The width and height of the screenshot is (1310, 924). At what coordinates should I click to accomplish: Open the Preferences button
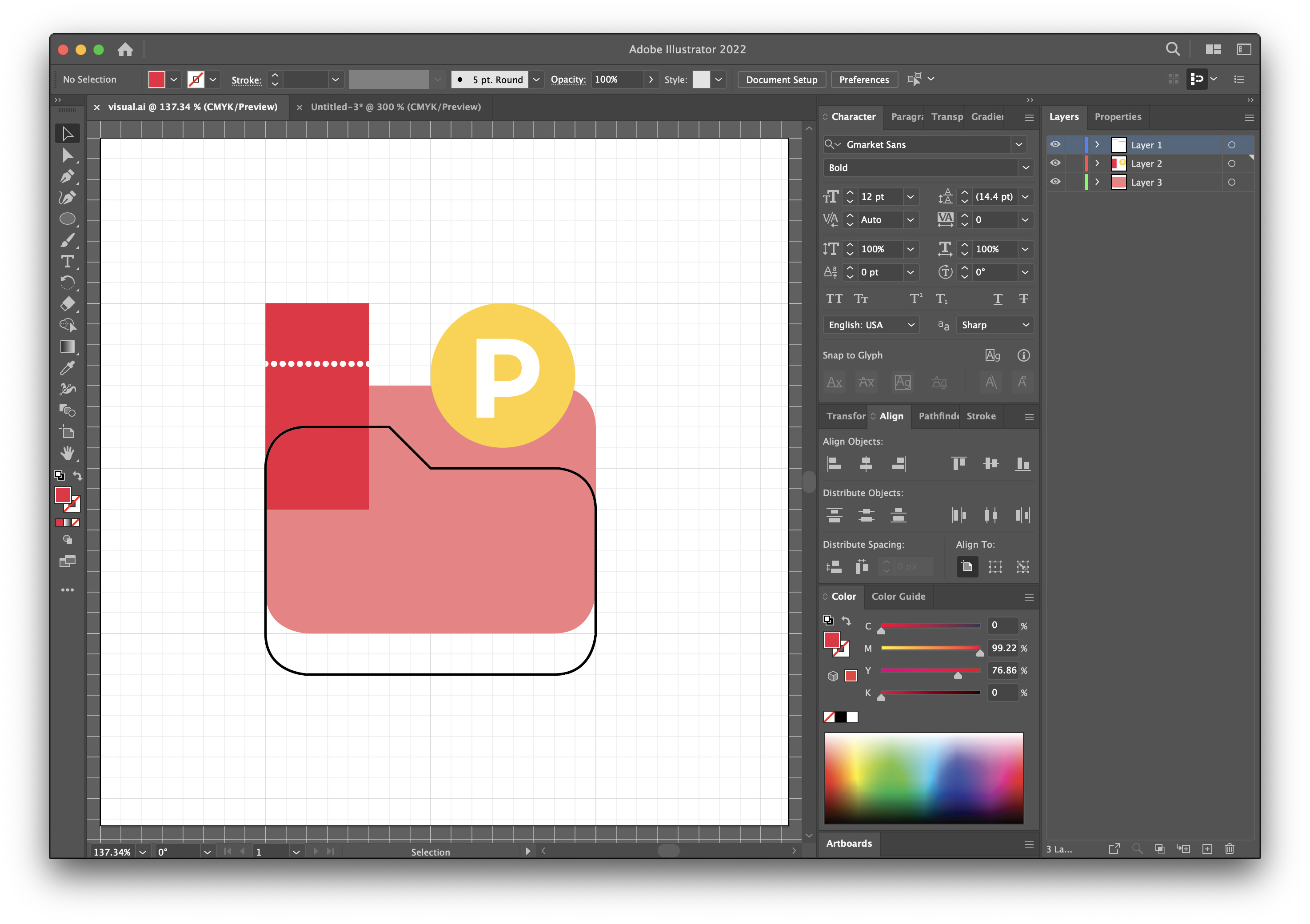coord(863,80)
